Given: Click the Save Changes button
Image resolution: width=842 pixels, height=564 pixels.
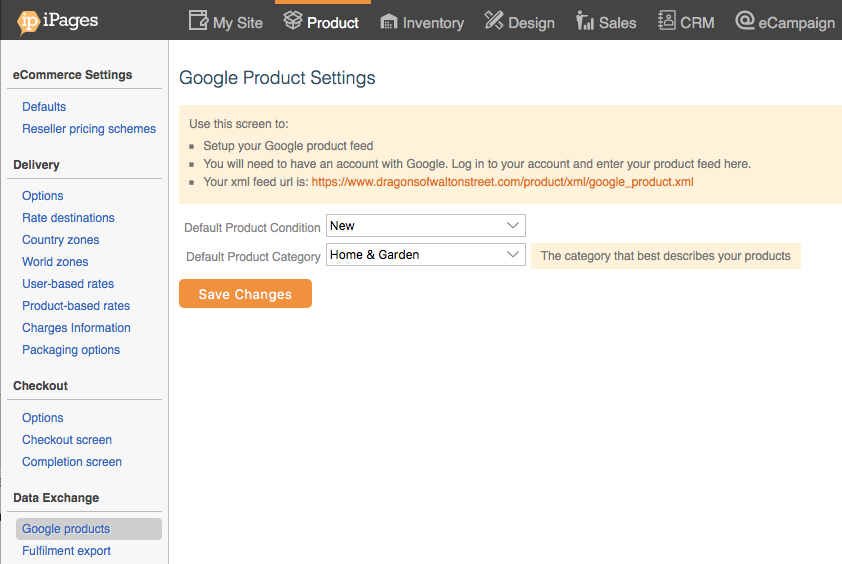Looking at the screenshot, I should coord(245,294).
